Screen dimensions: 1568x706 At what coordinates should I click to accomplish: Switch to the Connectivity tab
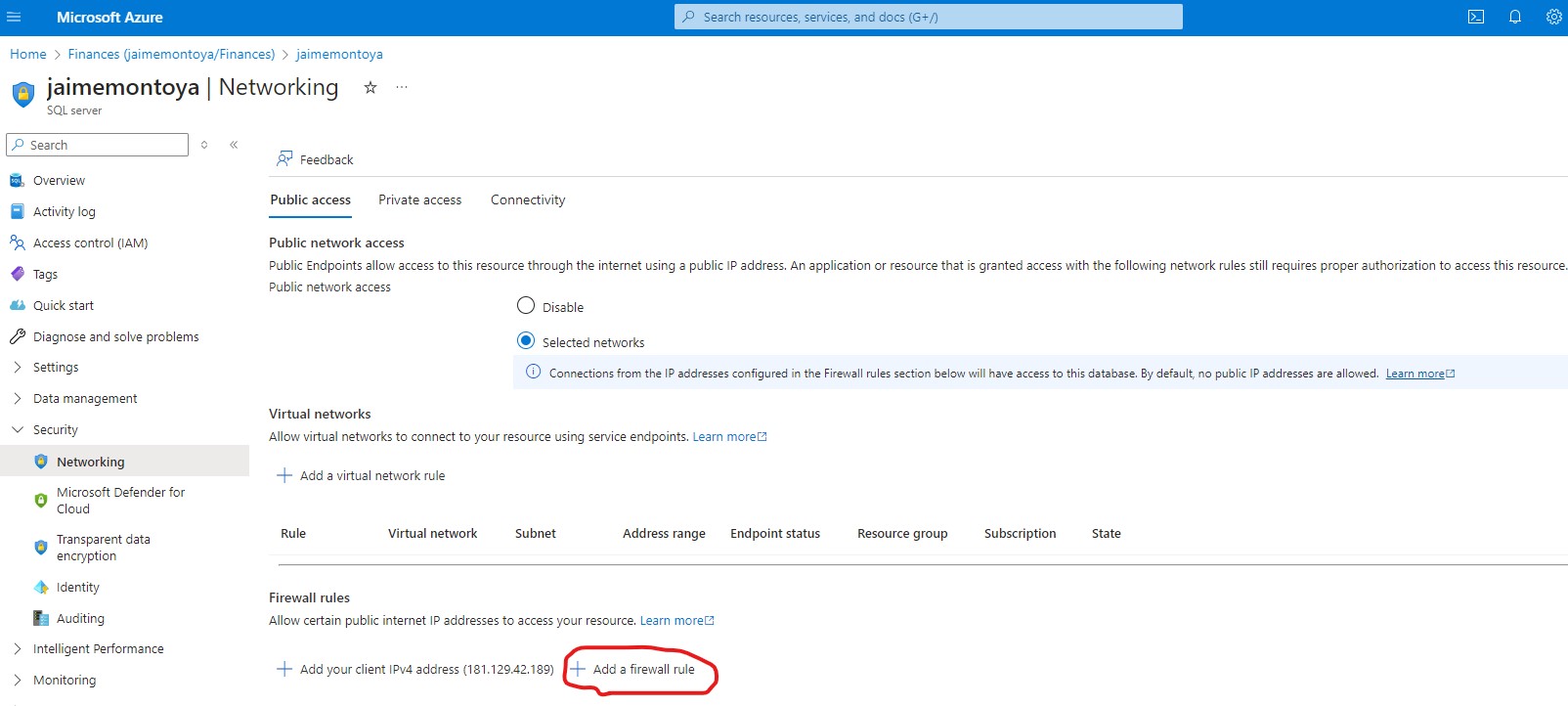[528, 199]
